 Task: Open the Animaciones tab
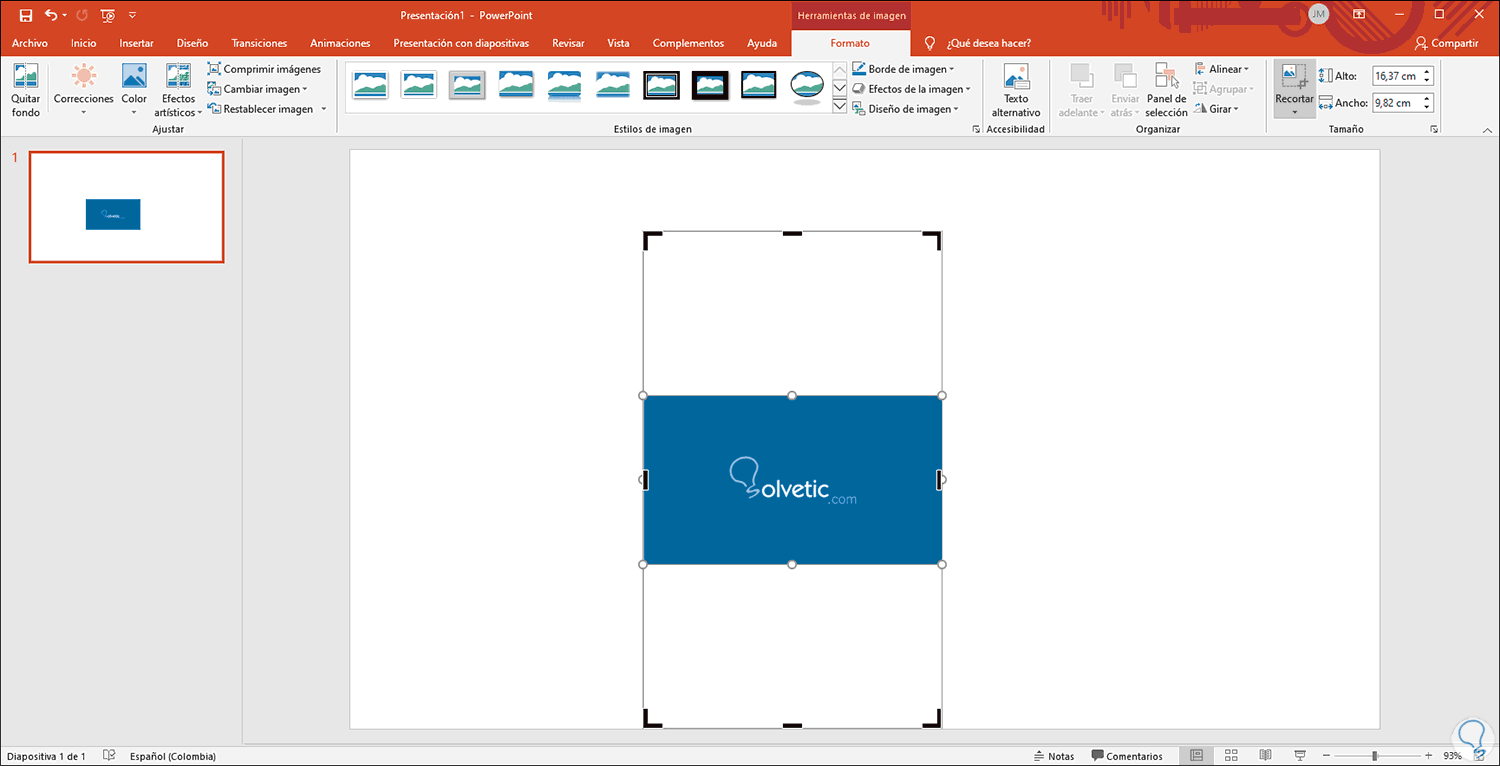click(x=340, y=43)
